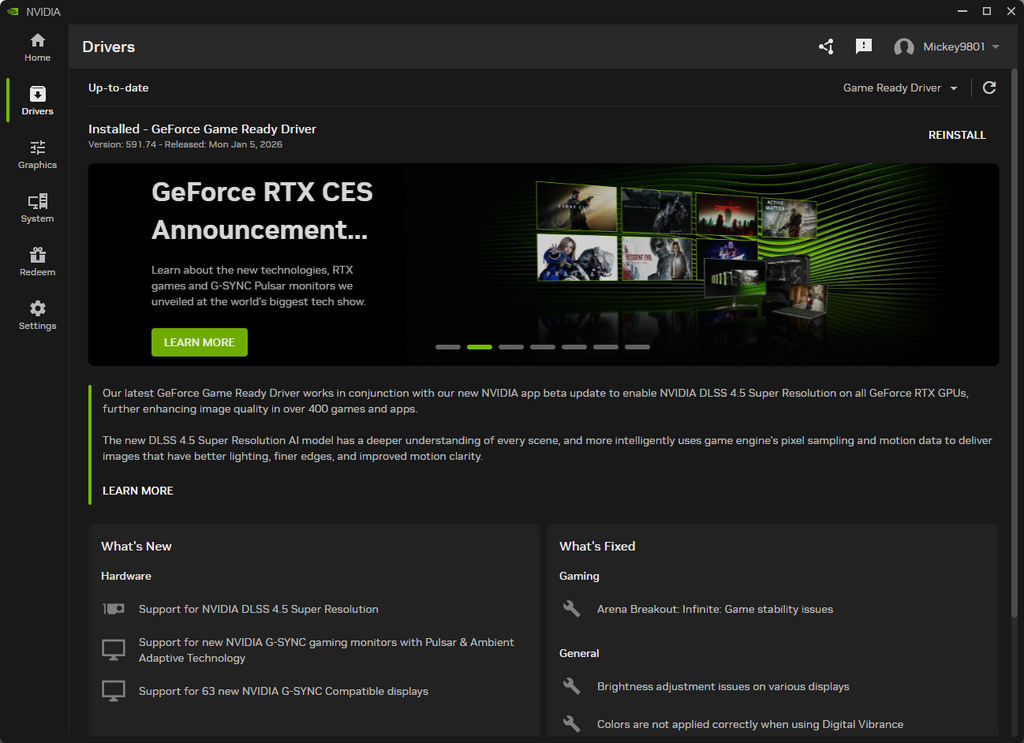Image resolution: width=1024 pixels, height=743 pixels.
Task: Select the last banner slide indicator
Action: coord(637,347)
